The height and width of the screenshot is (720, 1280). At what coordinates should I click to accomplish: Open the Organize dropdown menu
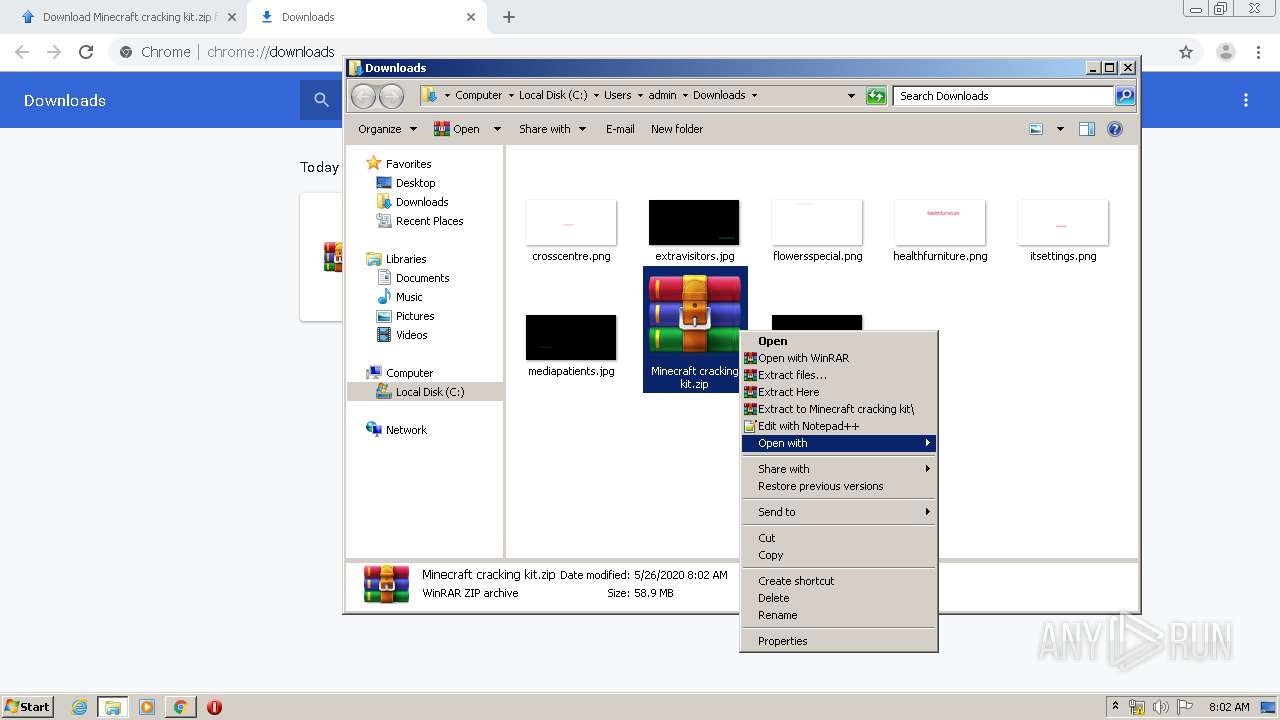pyautogui.click(x=387, y=129)
